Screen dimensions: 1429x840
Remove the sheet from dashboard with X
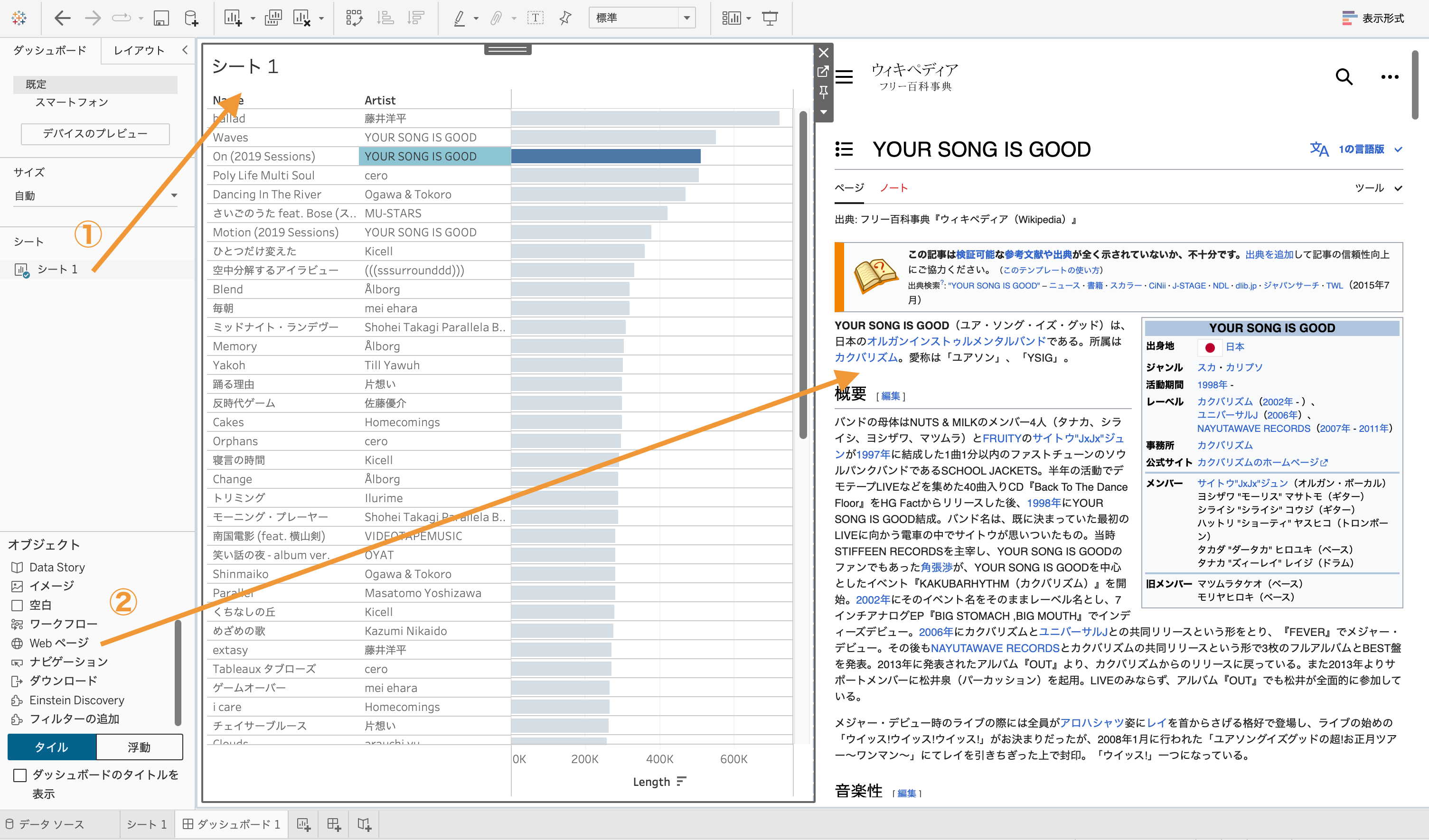[x=824, y=53]
